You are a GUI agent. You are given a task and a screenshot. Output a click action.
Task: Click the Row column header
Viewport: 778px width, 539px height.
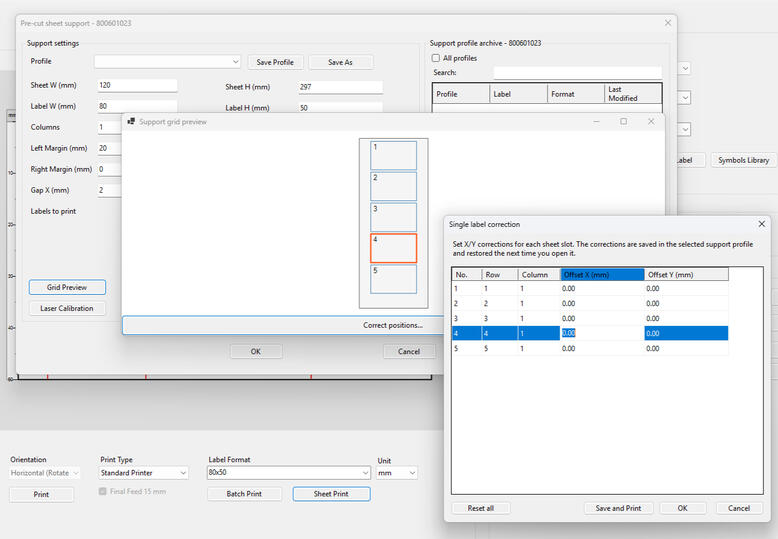(x=500, y=274)
